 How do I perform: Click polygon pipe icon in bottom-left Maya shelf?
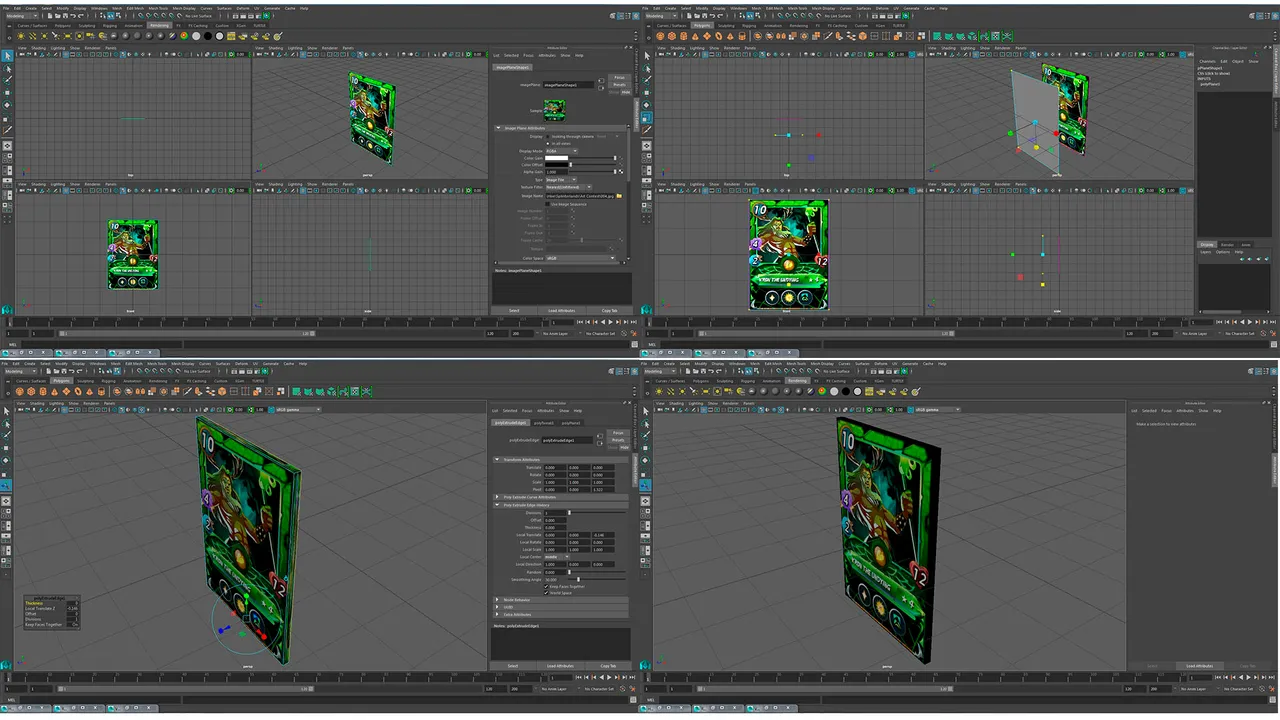point(101,392)
